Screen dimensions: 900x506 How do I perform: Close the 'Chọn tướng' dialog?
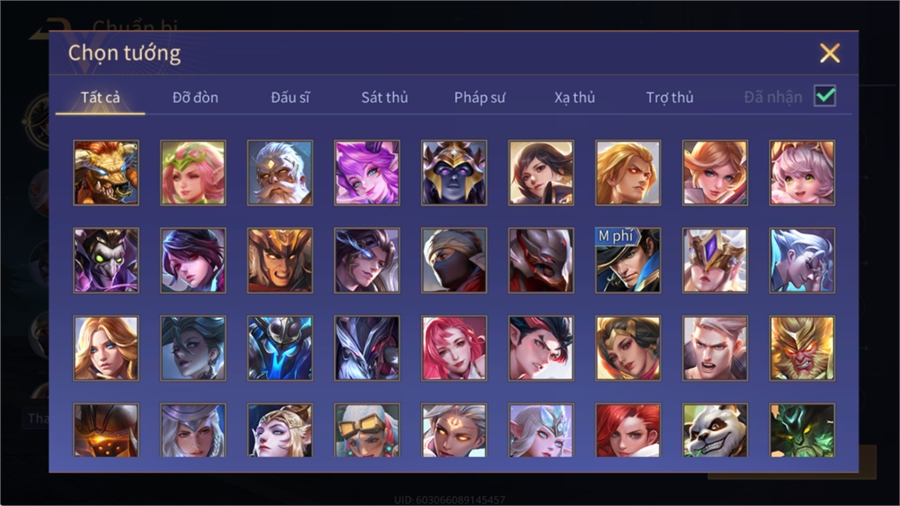coord(829,53)
